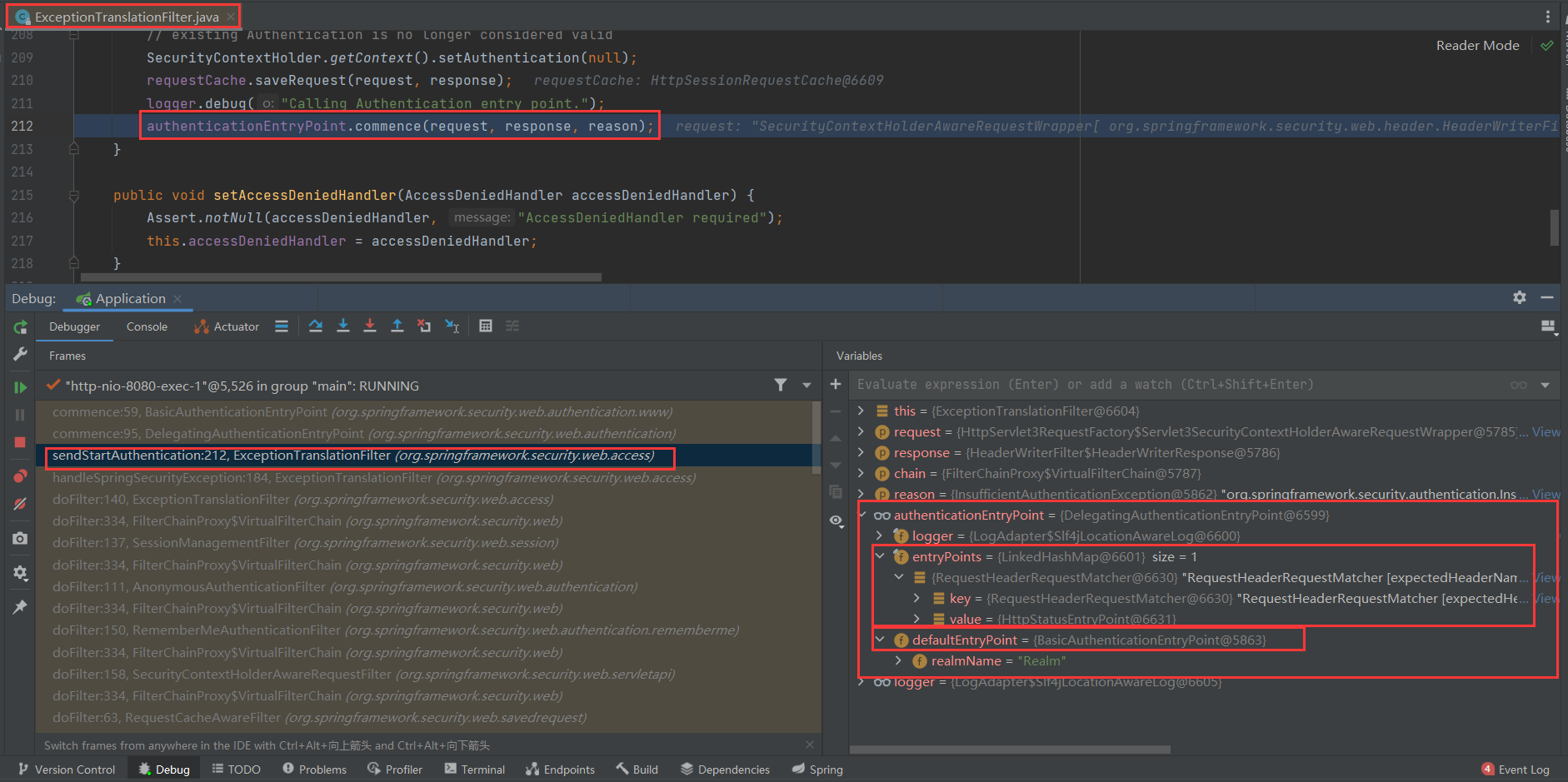Viewport: 1568px width, 782px height.
Task: Open the debugger layout settings icon
Action: point(1549,327)
